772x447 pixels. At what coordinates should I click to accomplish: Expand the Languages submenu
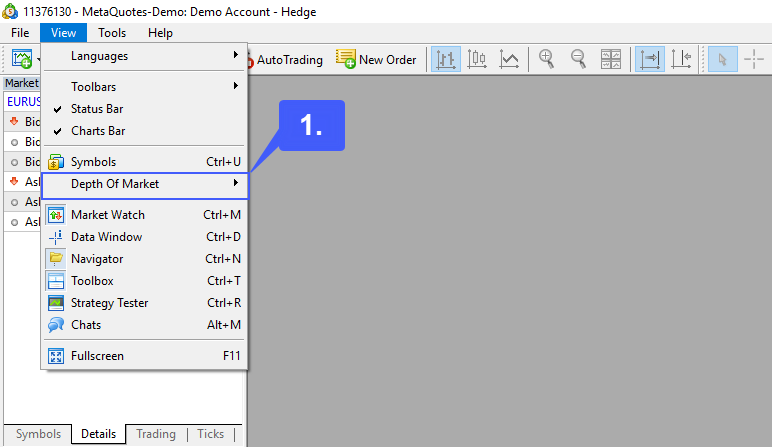point(145,56)
